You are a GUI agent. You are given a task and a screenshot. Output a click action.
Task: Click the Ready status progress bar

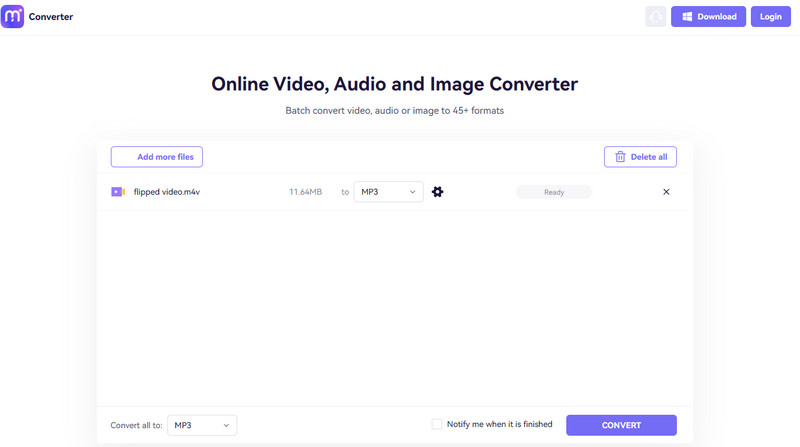pos(554,192)
